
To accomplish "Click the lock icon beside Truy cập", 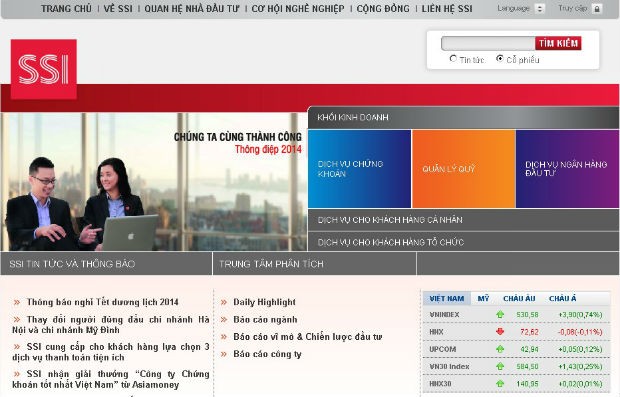I will 597,9.
